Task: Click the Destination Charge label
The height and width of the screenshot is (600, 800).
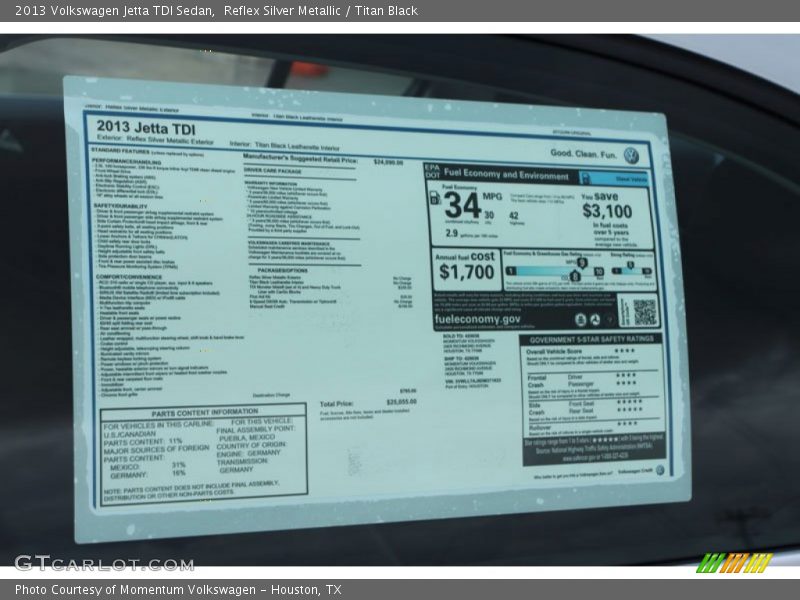Action: point(271,395)
